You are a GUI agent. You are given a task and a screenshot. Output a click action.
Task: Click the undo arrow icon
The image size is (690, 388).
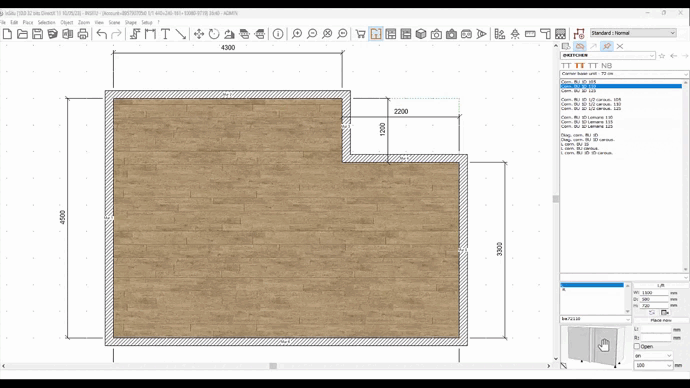point(102,34)
